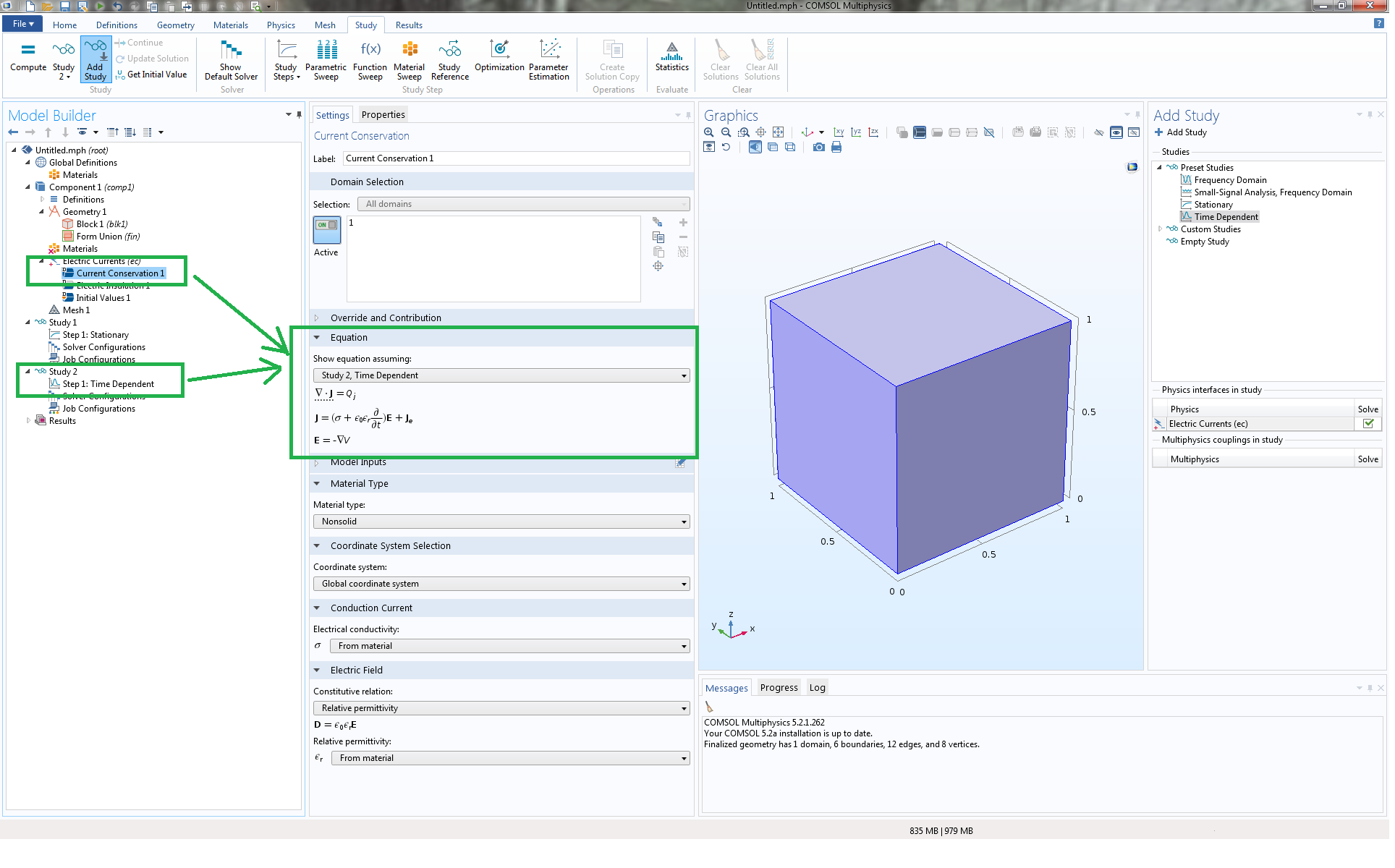Expand the Override and Contribution section
The image size is (1395, 868).
(x=385, y=318)
